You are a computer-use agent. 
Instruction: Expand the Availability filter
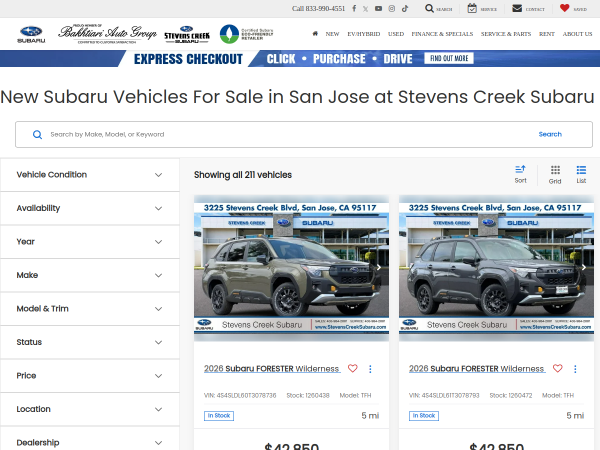tap(90, 208)
